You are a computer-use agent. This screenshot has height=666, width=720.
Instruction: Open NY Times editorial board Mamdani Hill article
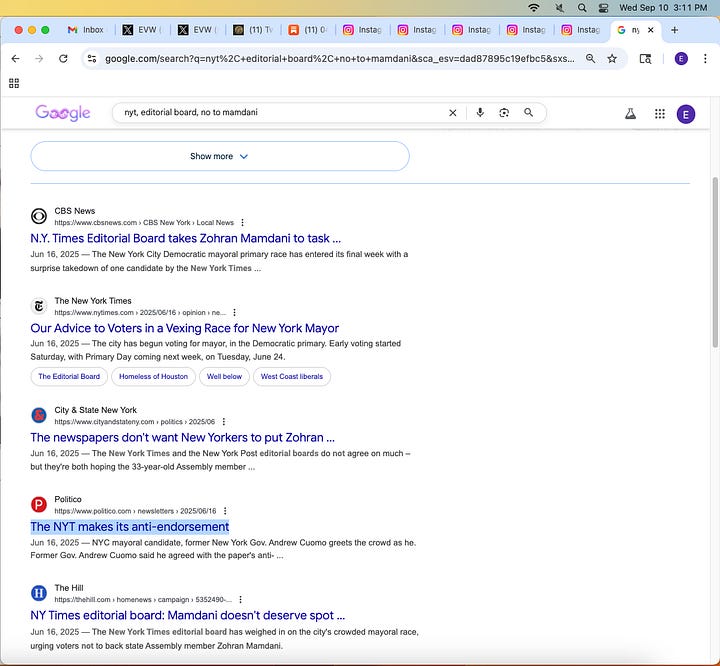pos(187,615)
